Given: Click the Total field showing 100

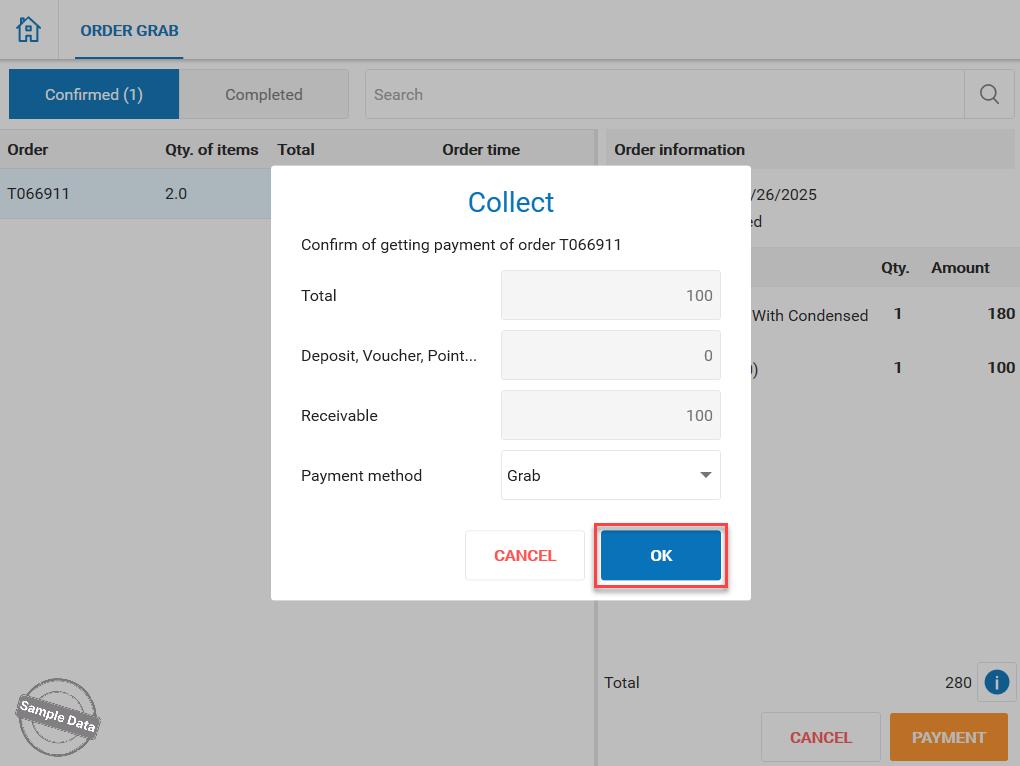Looking at the screenshot, I should tap(610, 295).
